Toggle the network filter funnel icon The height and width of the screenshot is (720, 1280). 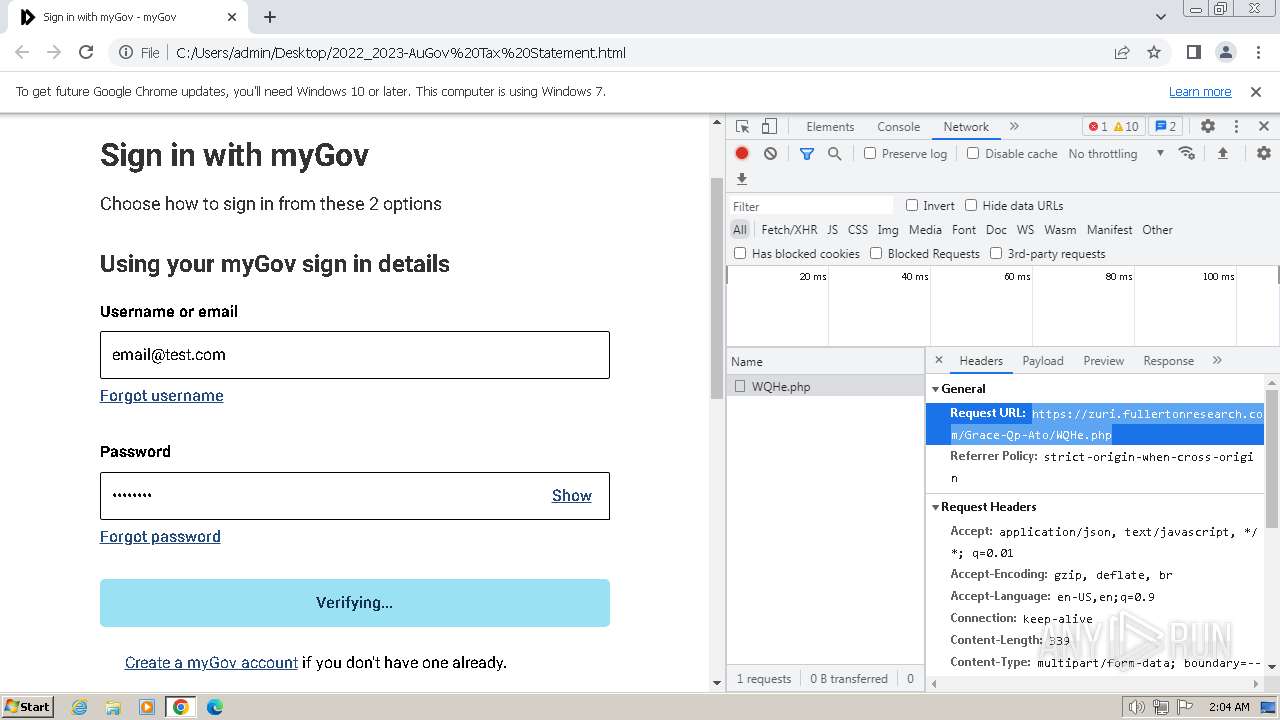[807, 154]
